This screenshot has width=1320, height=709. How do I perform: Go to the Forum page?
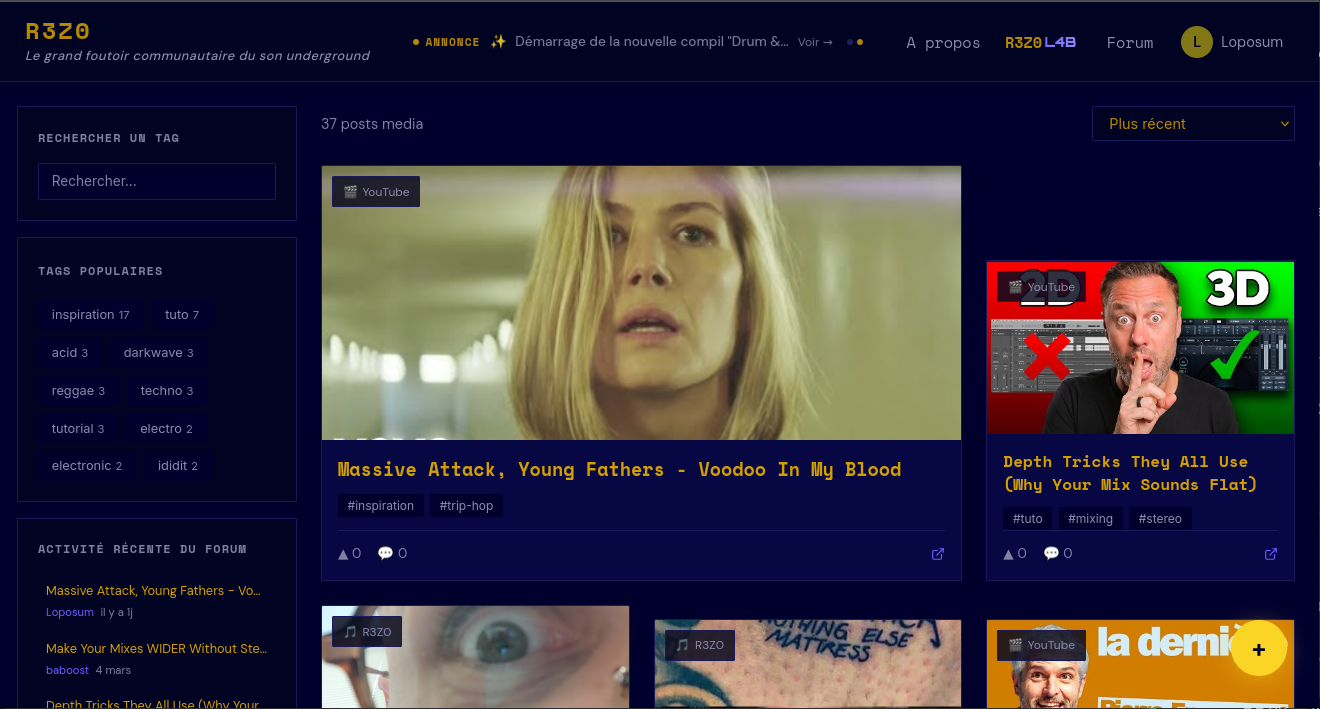click(x=1130, y=43)
